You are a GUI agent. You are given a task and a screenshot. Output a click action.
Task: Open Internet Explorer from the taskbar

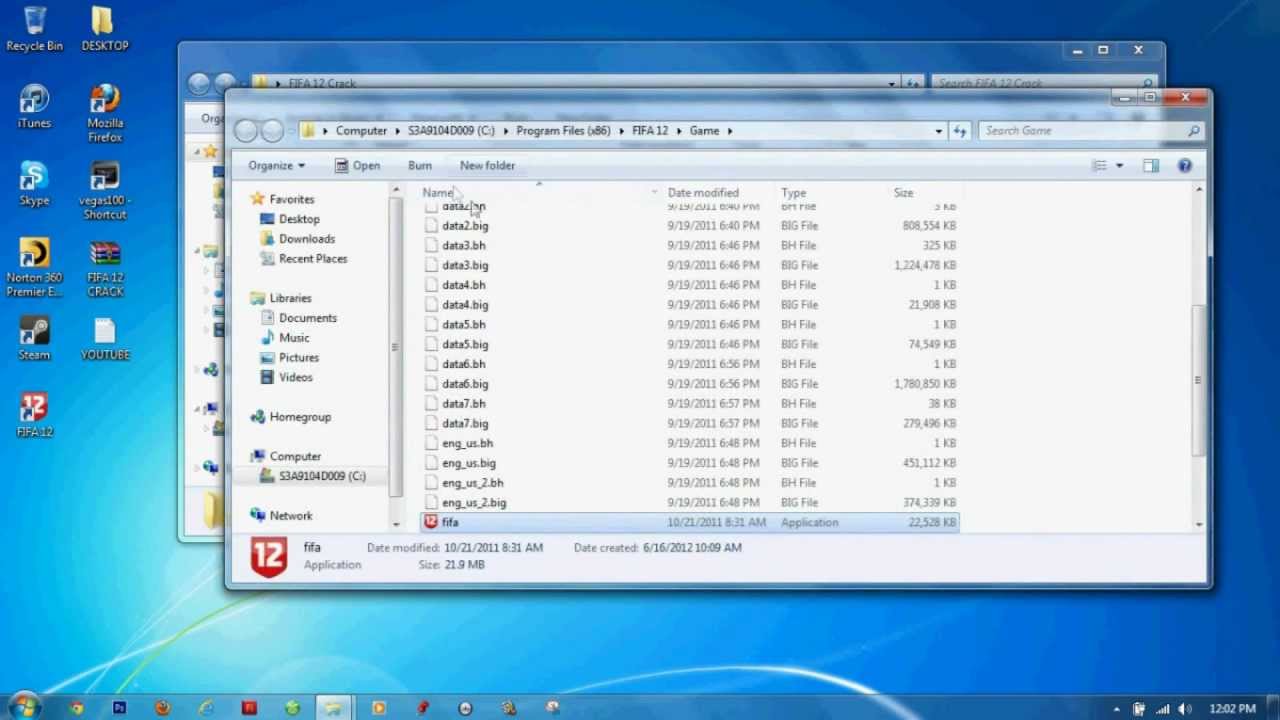(206, 708)
